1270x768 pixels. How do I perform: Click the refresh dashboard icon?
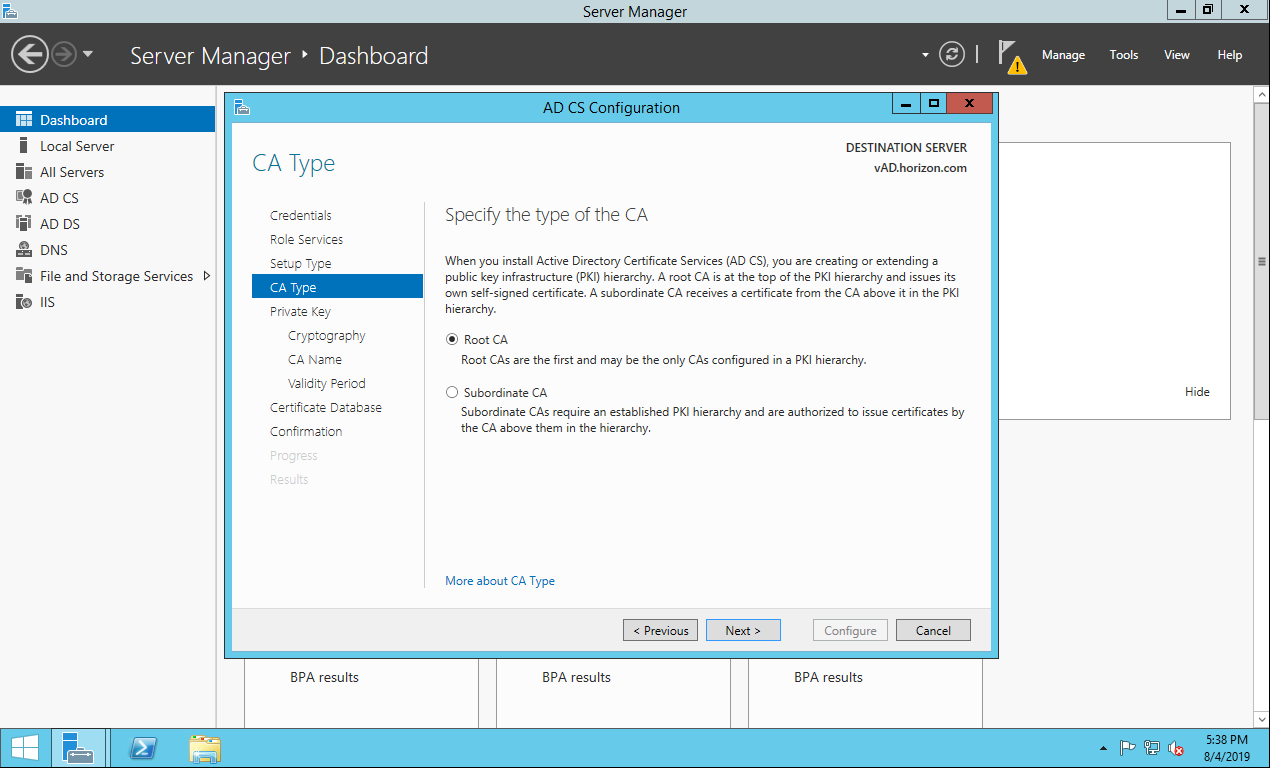(x=952, y=55)
